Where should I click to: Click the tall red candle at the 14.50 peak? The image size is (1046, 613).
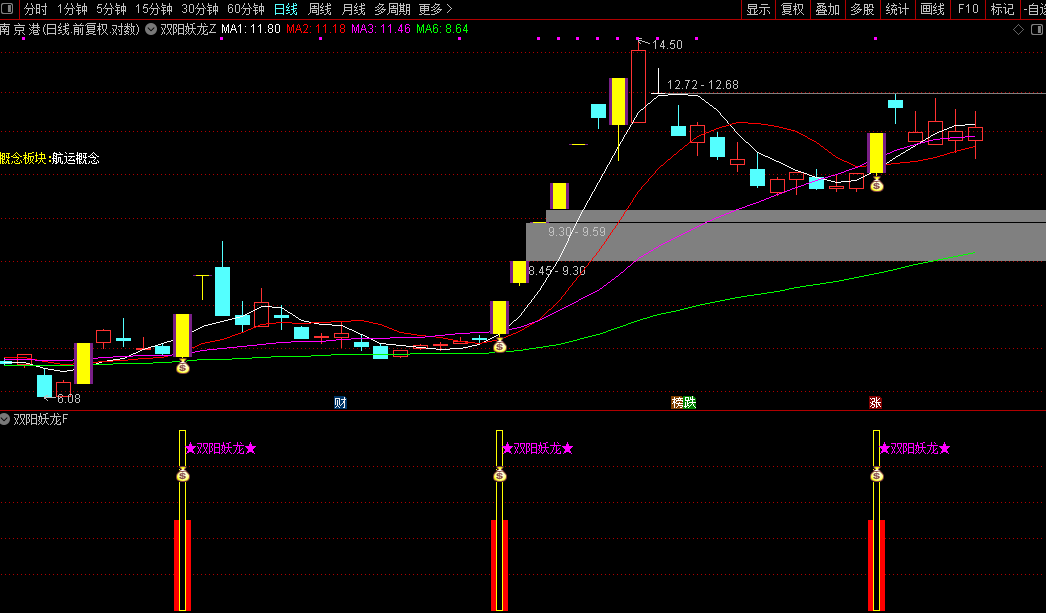(x=638, y=85)
